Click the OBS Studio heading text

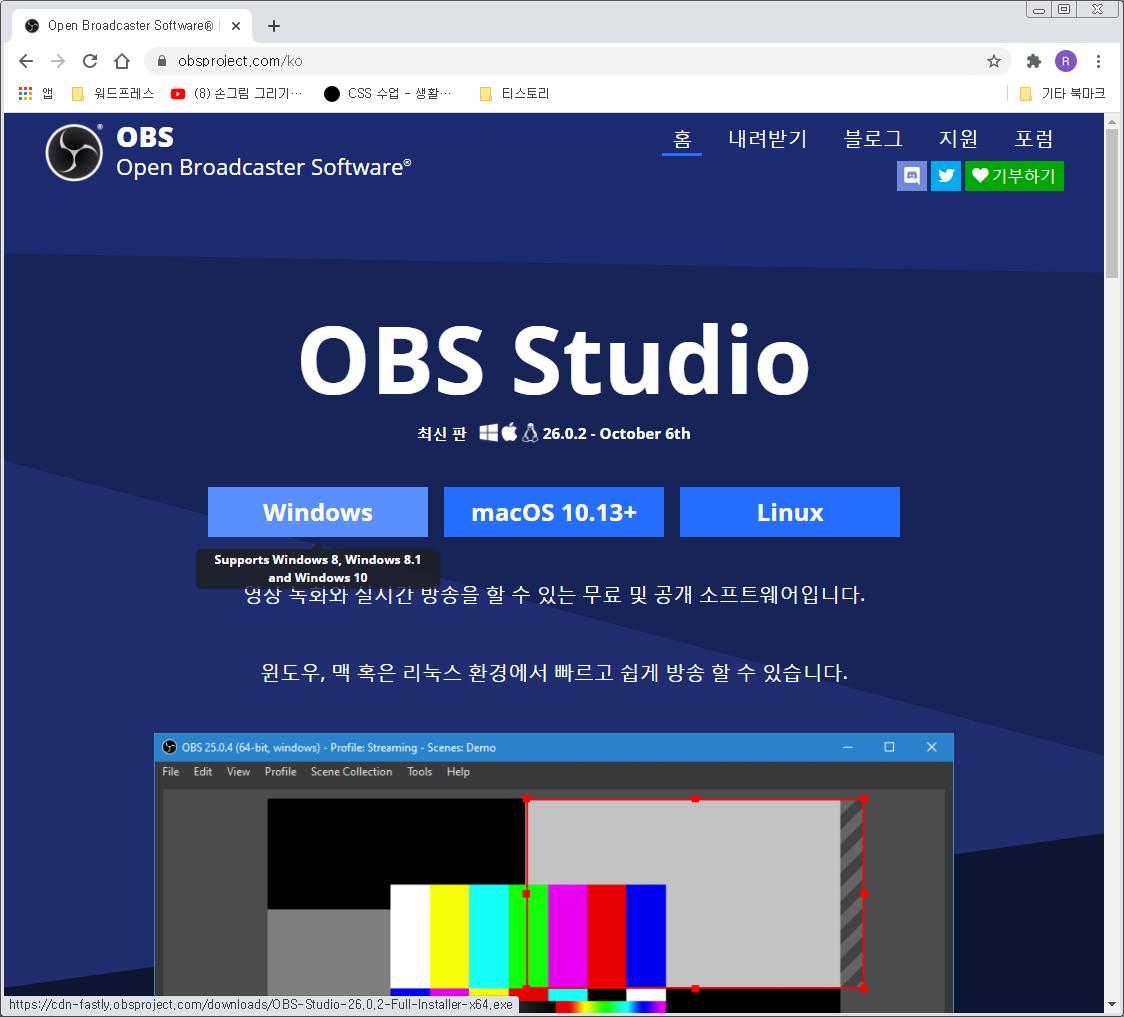tap(554, 361)
